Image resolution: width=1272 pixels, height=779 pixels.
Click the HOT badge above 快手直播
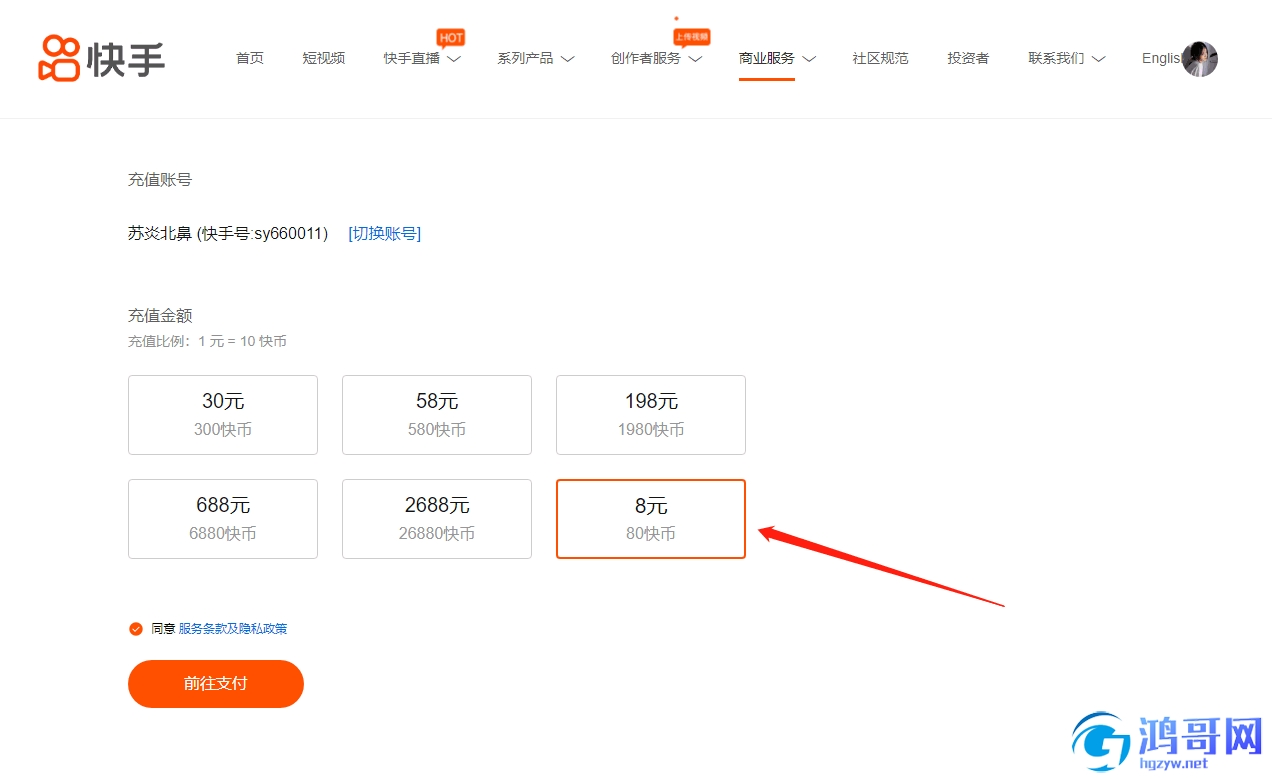(451, 38)
